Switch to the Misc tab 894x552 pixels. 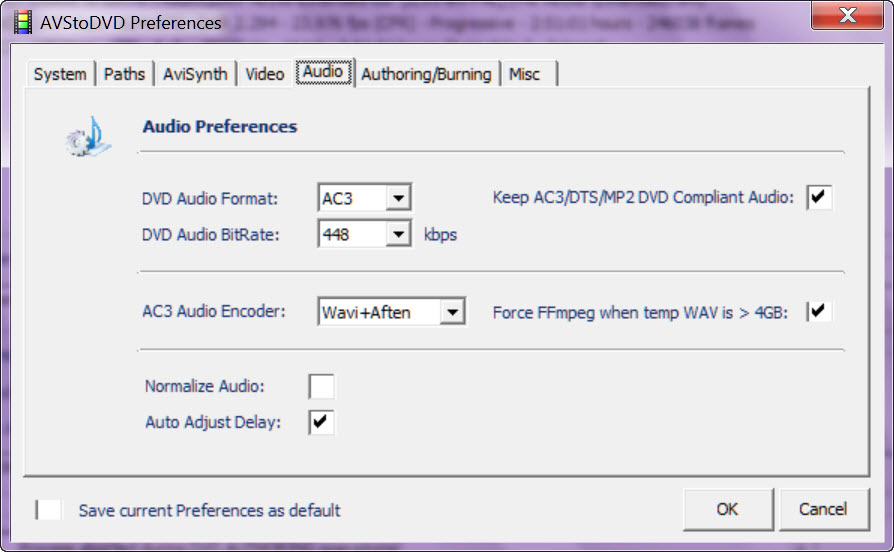coord(524,74)
